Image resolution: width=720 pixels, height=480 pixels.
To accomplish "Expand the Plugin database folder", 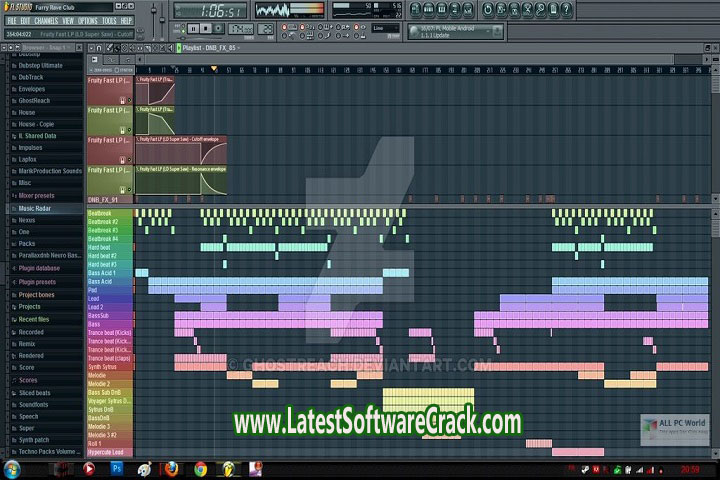I will click(39, 268).
